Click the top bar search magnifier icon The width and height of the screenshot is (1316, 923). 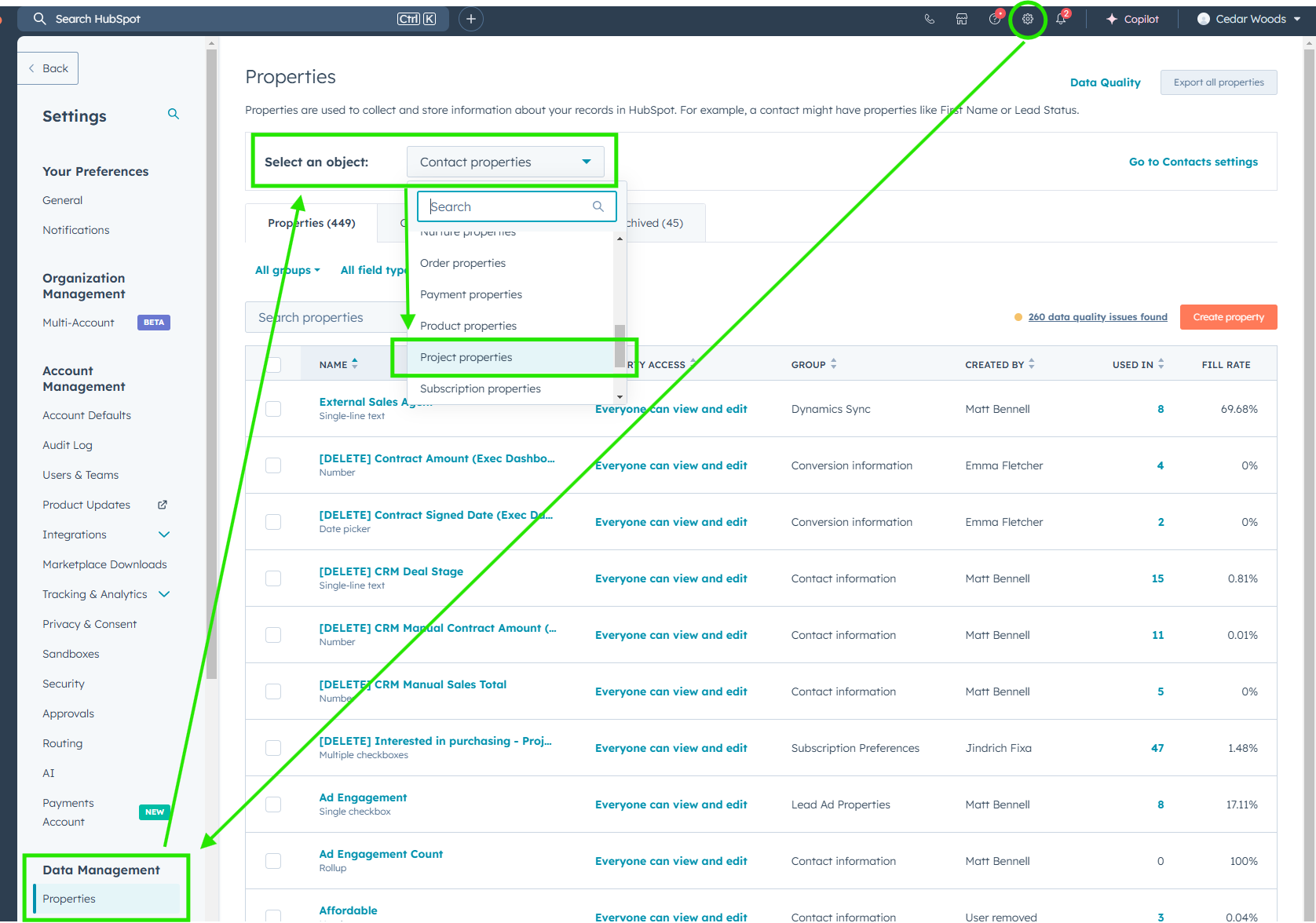[x=40, y=19]
